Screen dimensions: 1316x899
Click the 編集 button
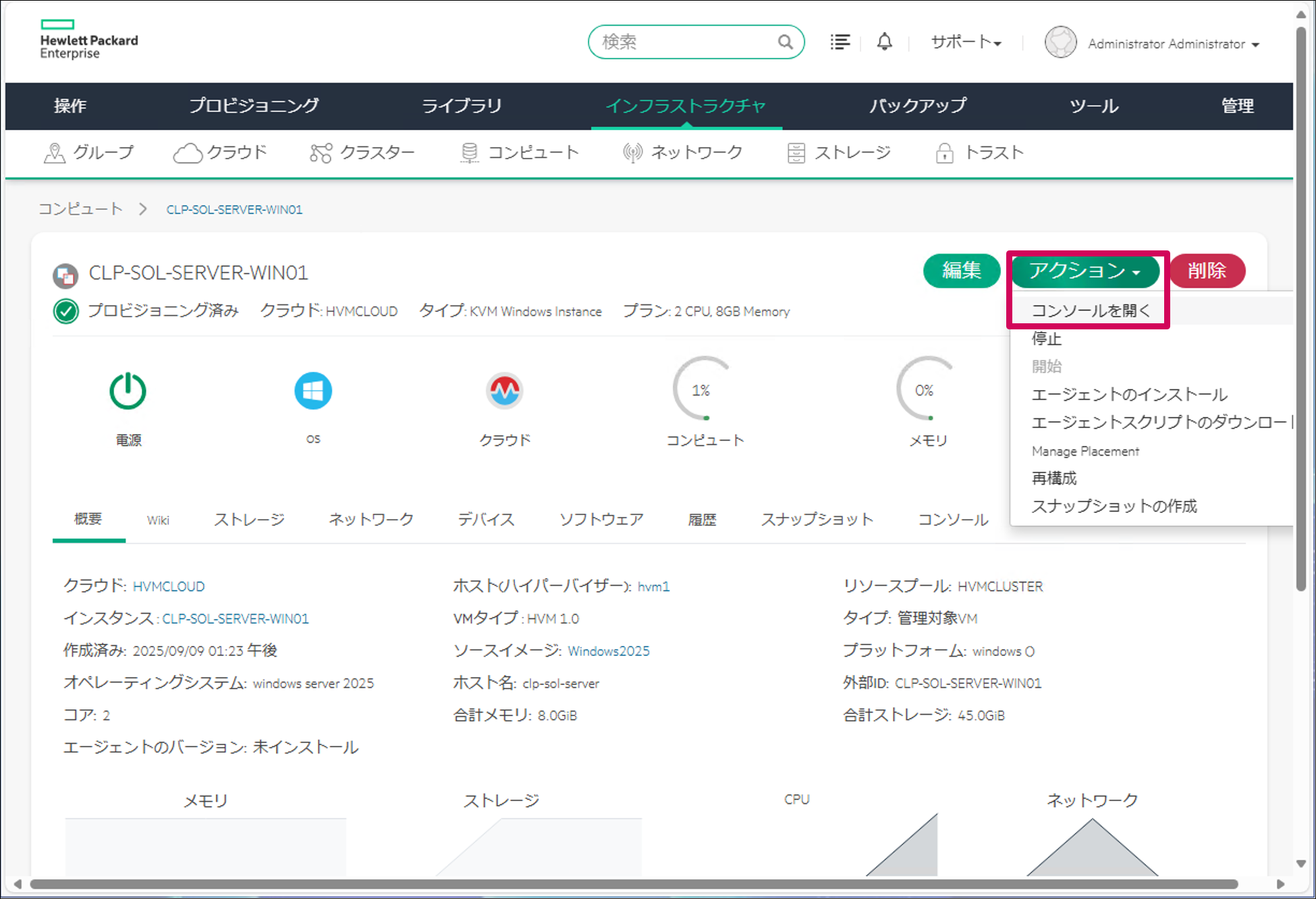pos(961,271)
